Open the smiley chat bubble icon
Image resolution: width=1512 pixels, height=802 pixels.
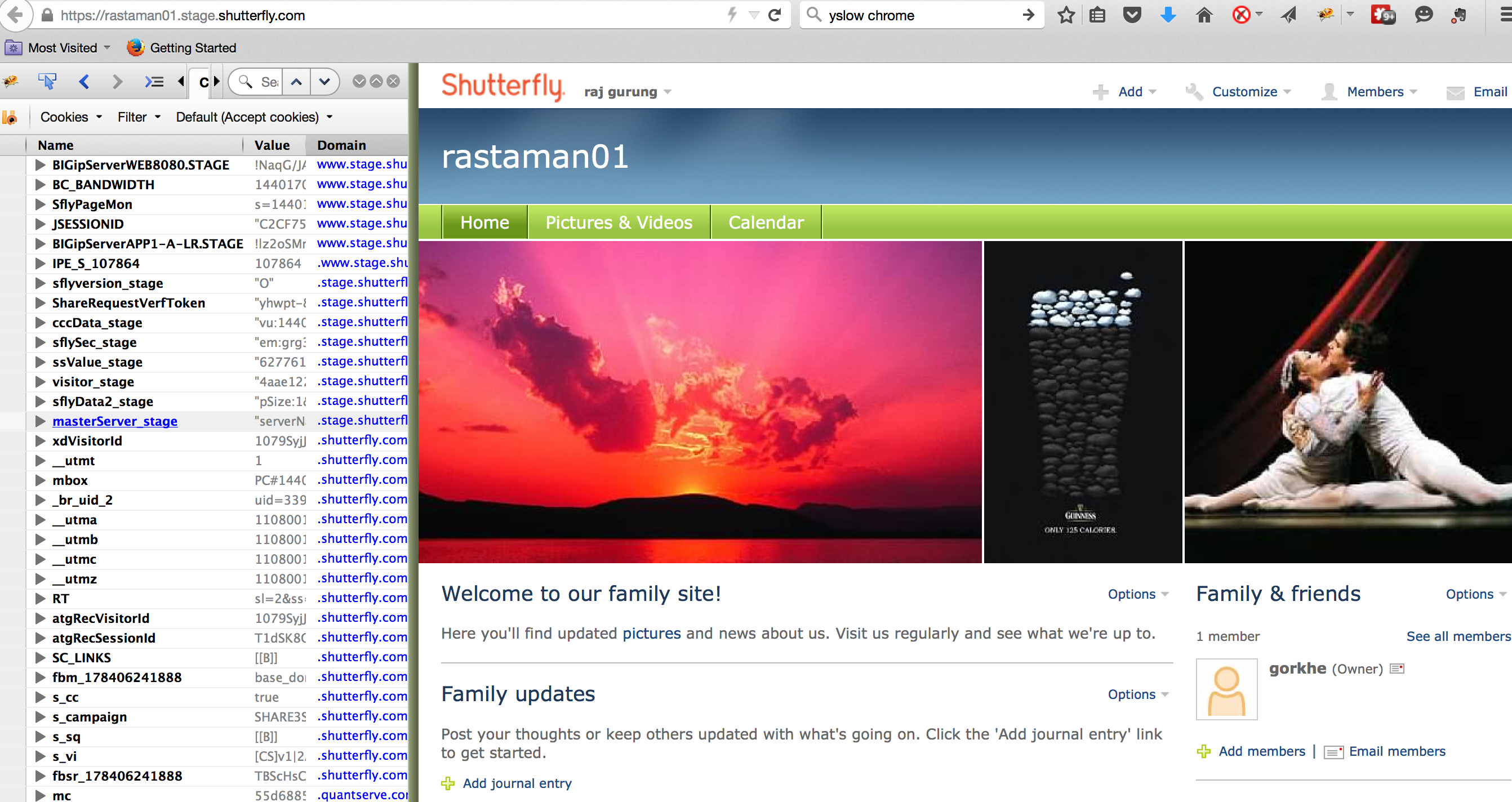1424,15
